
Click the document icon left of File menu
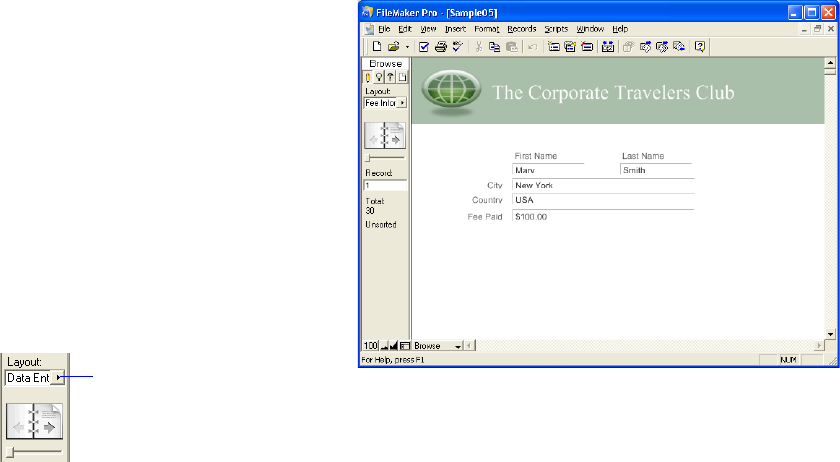[x=369, y=29]
